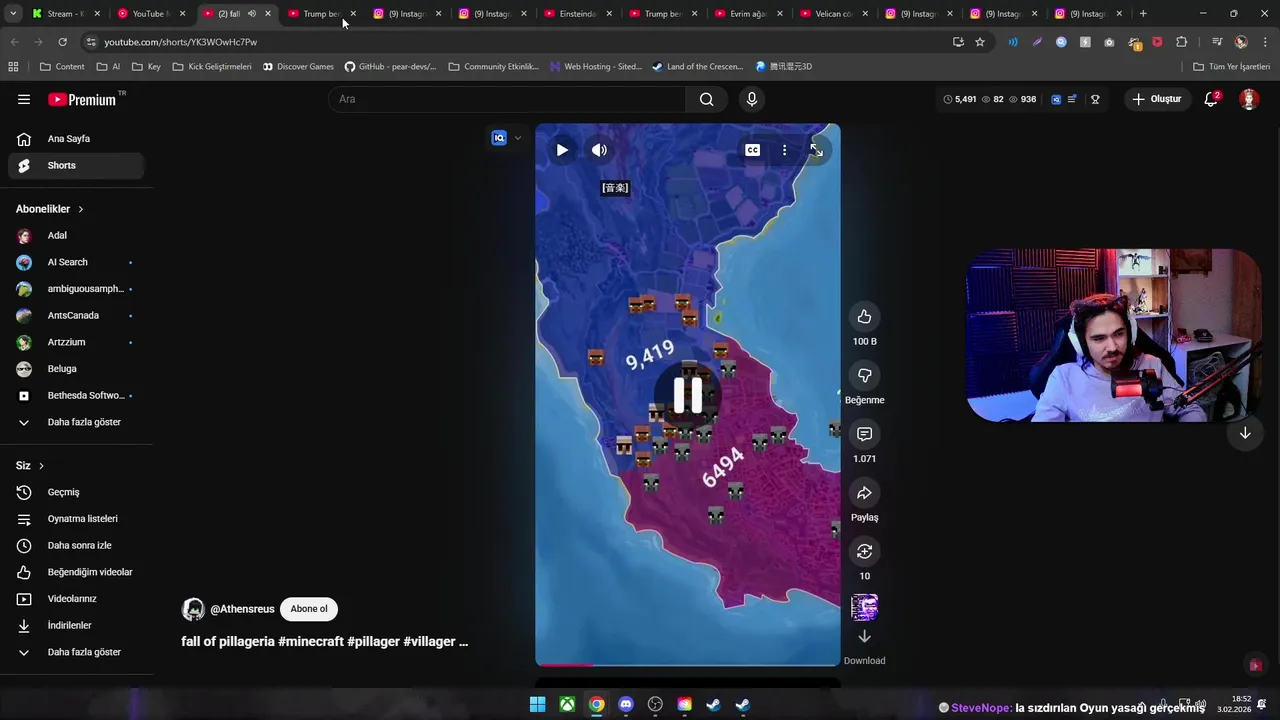
Task: Go to next short arrow
Action: pyautogui.click(x=1245, y=433)
